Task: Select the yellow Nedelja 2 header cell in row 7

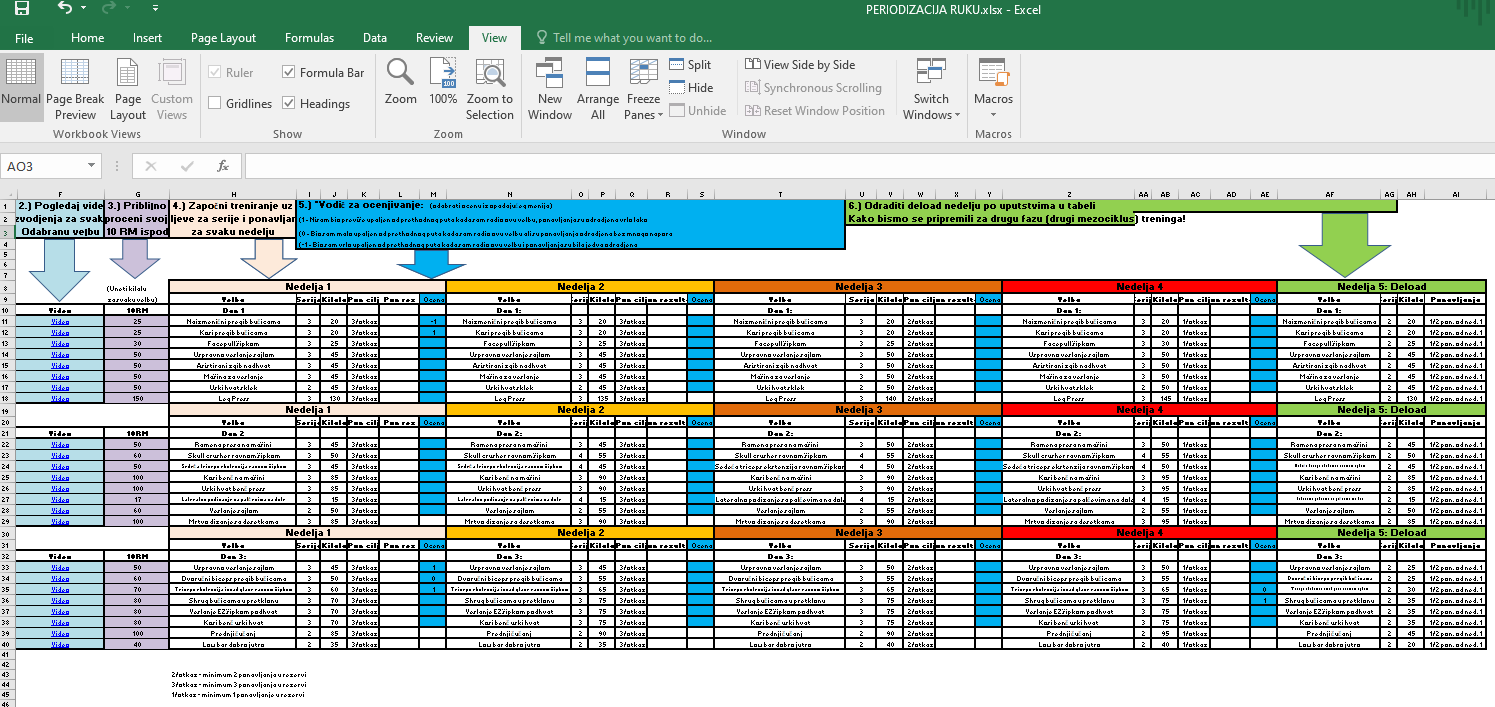Action: tap(580, 286)
